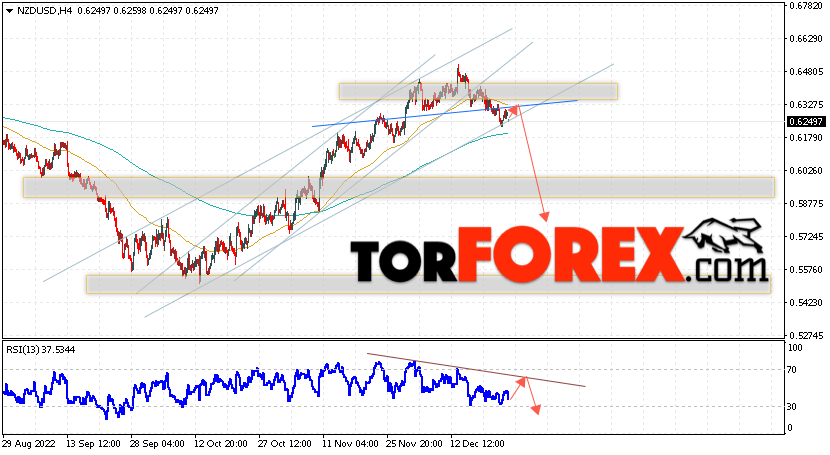Click the RSI scale value 30
This screenshot has width=830, height=455.
(792, 407)
